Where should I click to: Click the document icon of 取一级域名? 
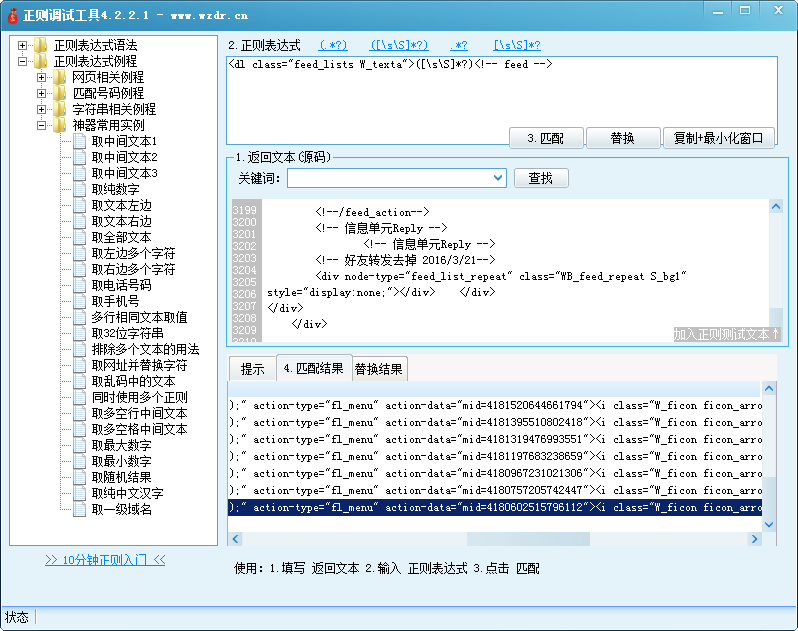(x=79, y=509)
